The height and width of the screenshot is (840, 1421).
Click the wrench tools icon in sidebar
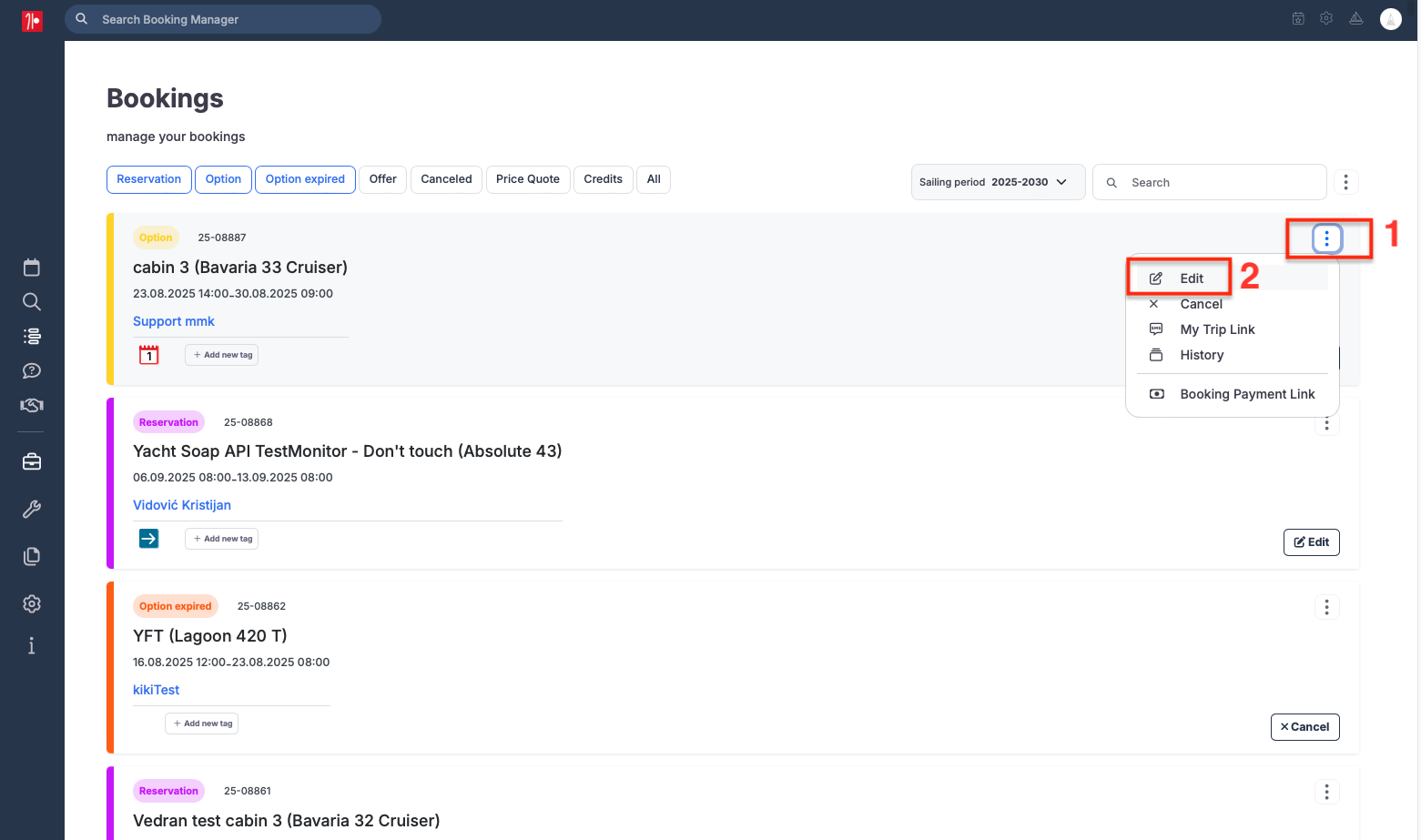32,510
